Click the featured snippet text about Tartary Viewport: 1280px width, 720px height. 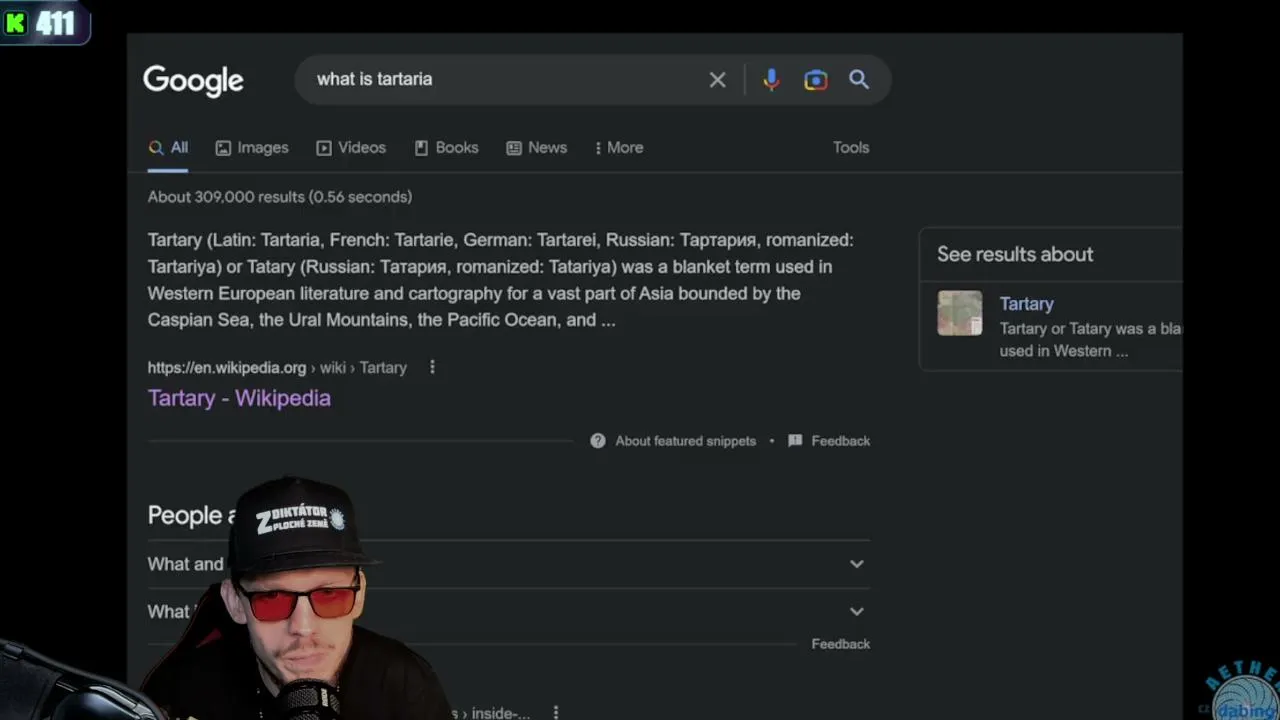[x=501, y=280]
